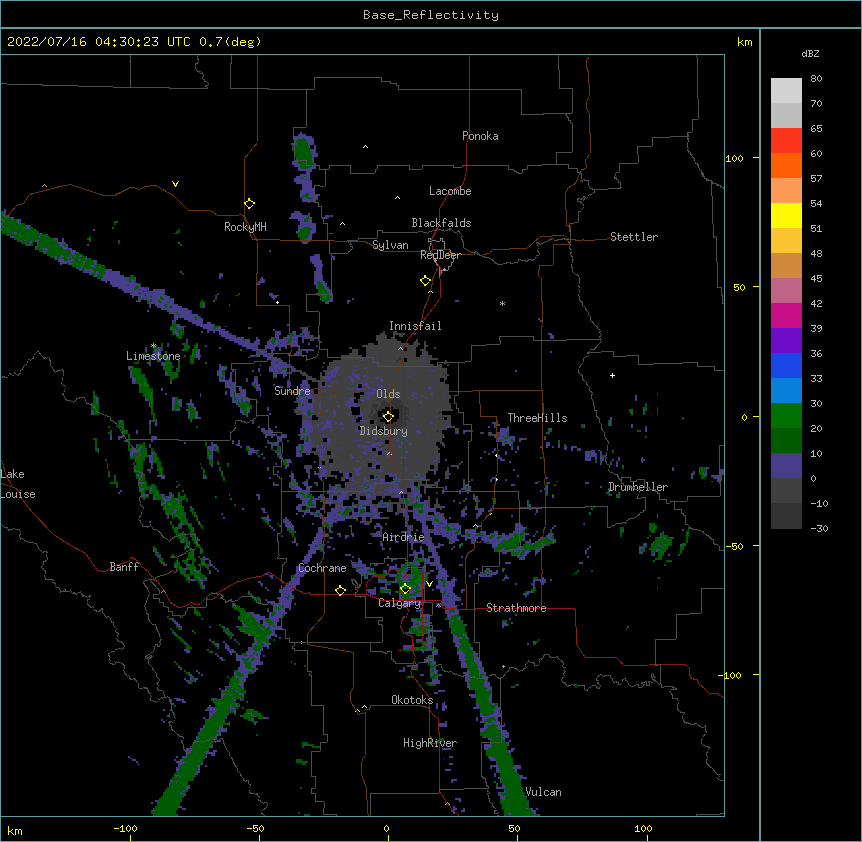Click the Base_Reflectivity title text
Screen dimensions: 862x842
pyautogui.click(x=431, y=15)
